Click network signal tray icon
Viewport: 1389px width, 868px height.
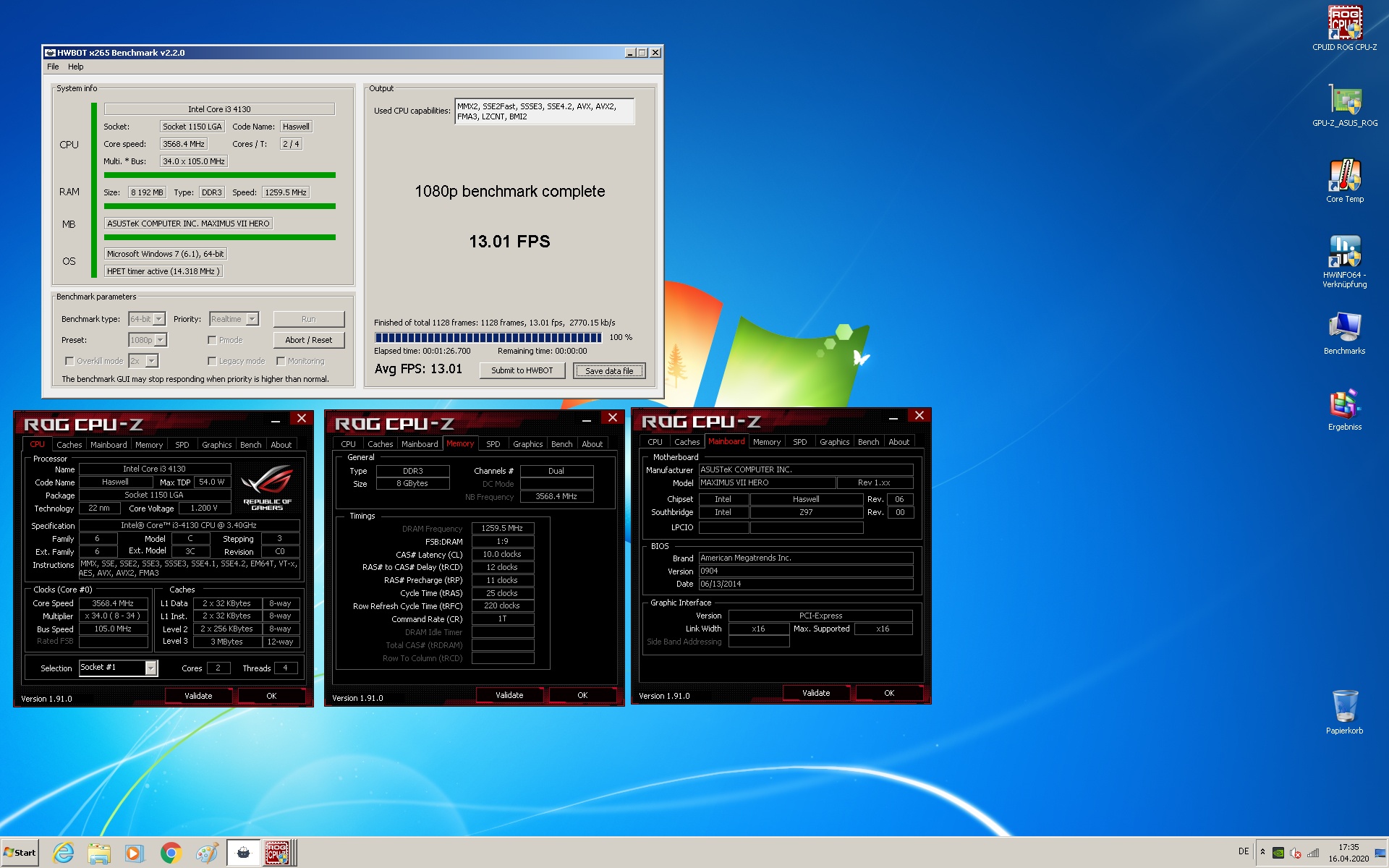[x=1313, y=852]
